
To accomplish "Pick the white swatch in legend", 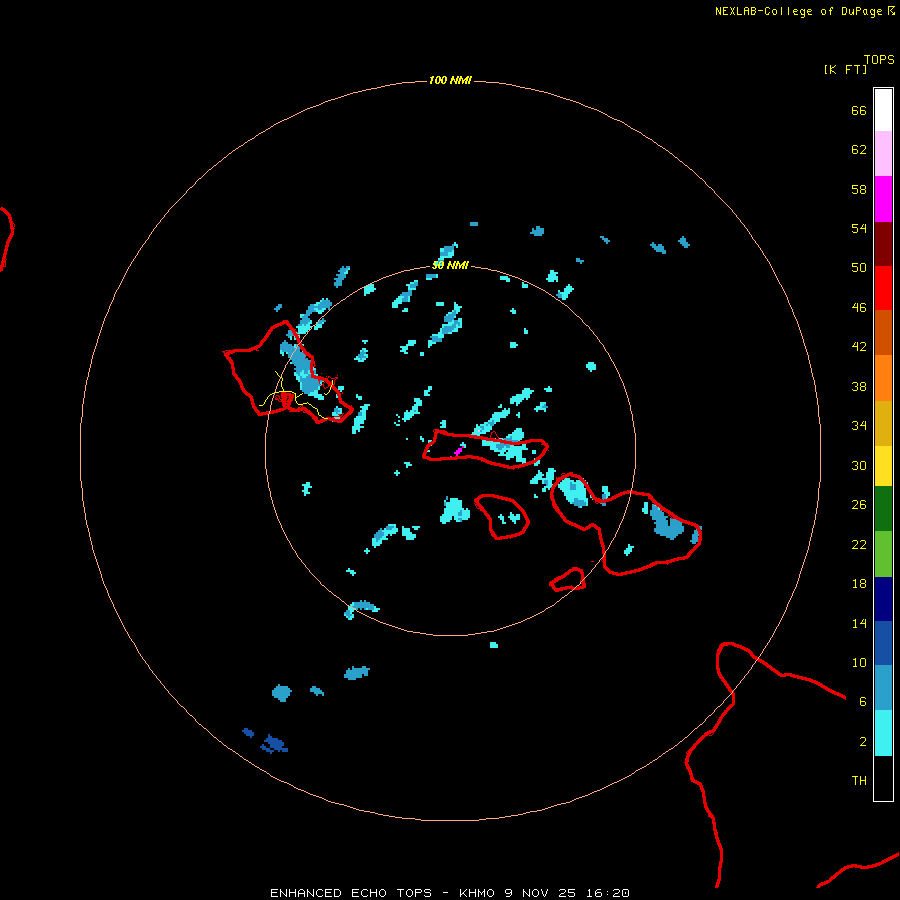I will point(883,110).
